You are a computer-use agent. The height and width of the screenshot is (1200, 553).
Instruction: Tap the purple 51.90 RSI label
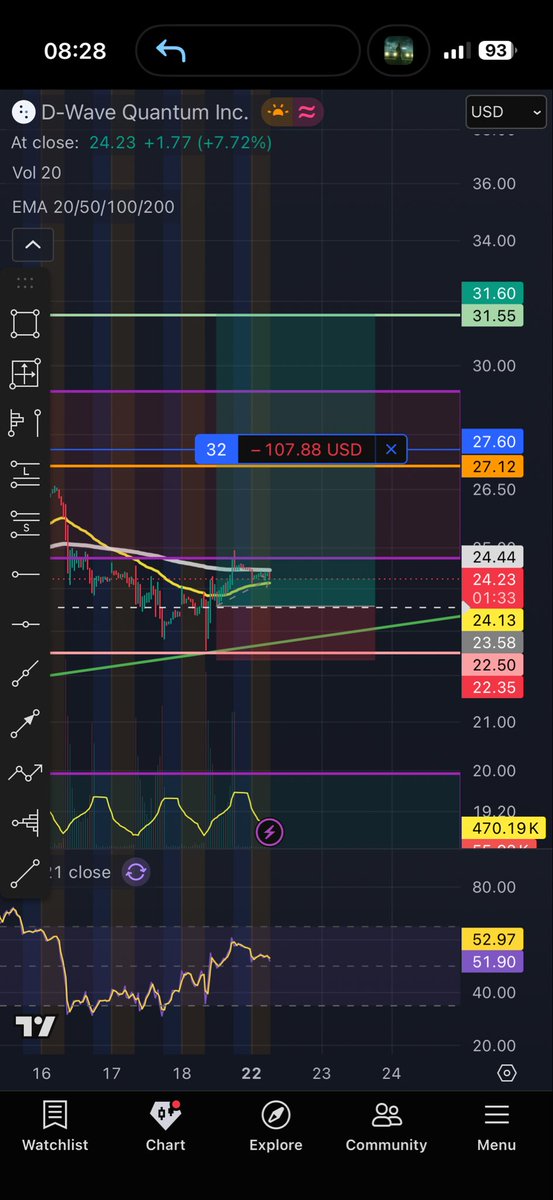point(494,962)
